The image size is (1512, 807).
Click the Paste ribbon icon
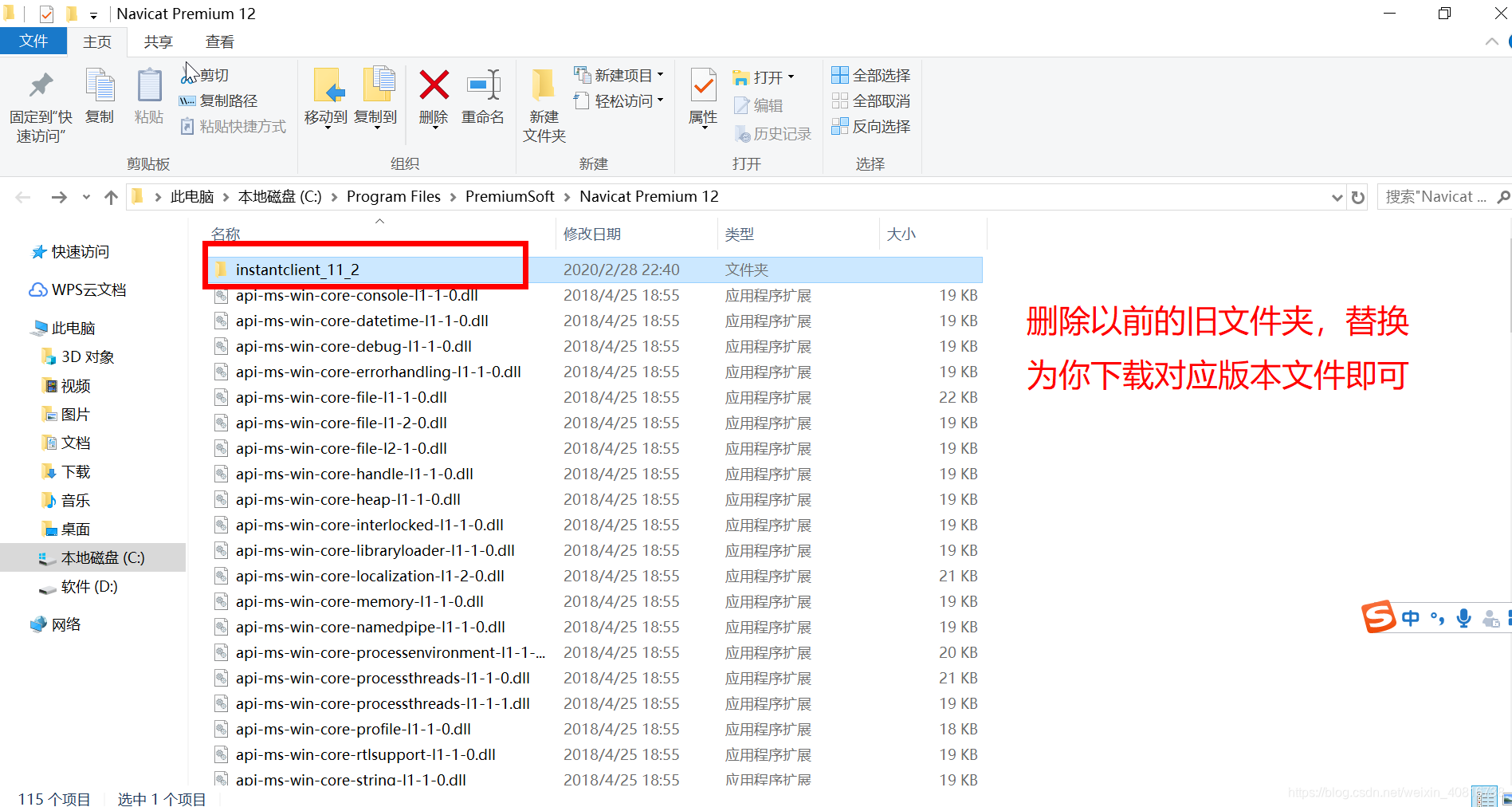coord(149,86)
